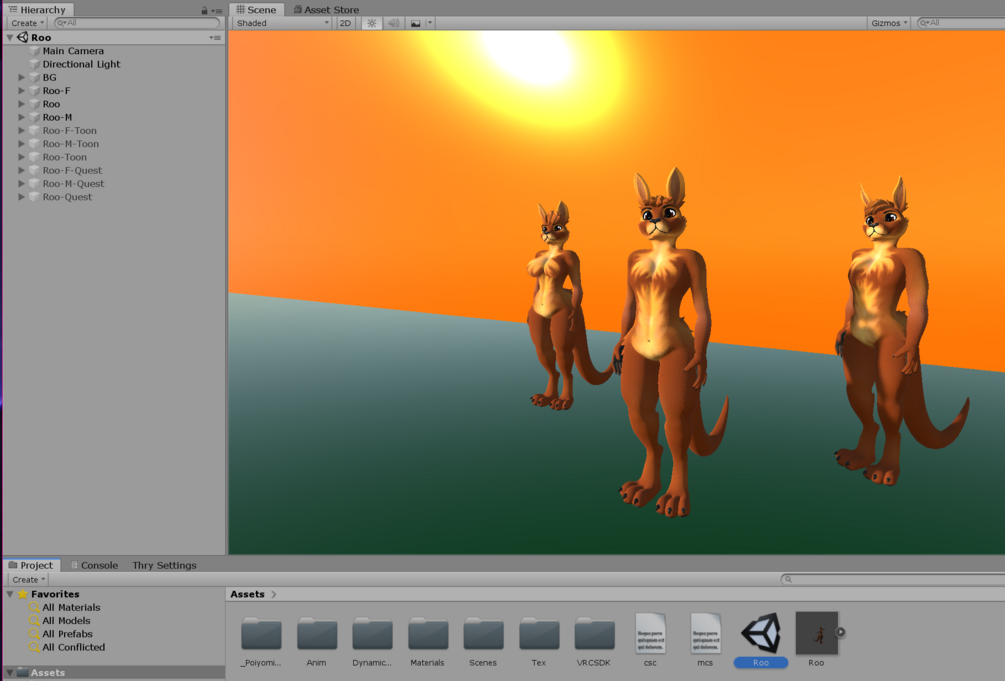The image size is (1005, 681).
Task: Open the _Poiyomi folder icon
Action: point(262,634)
